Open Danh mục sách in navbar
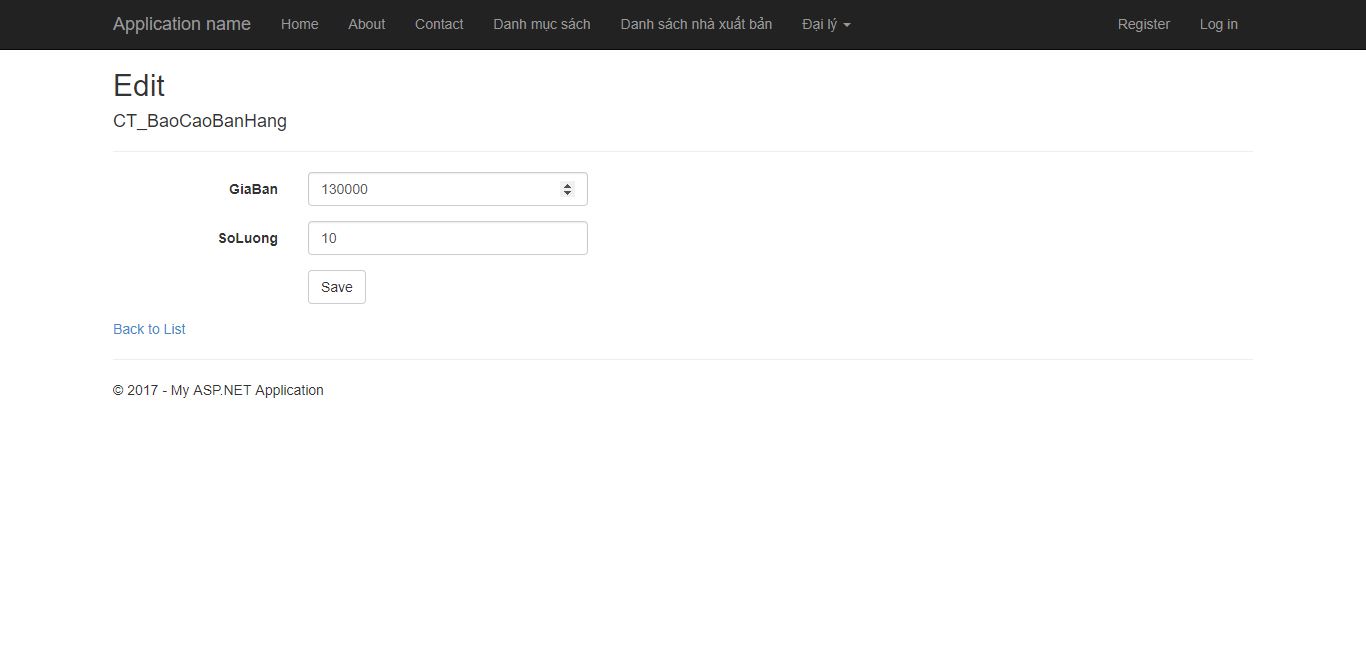This screenshot has width=1366, height=646. tap(541, 24)
